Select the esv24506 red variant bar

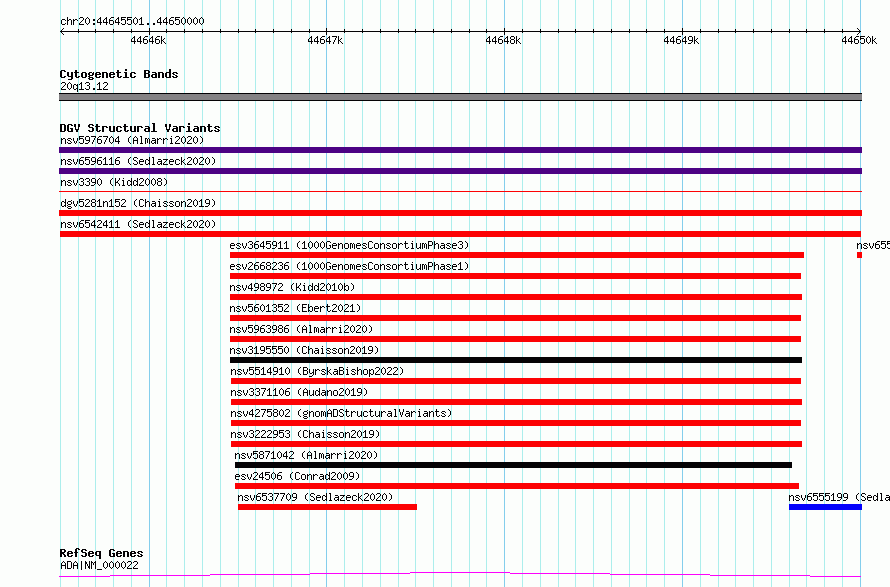click(517, 486)
